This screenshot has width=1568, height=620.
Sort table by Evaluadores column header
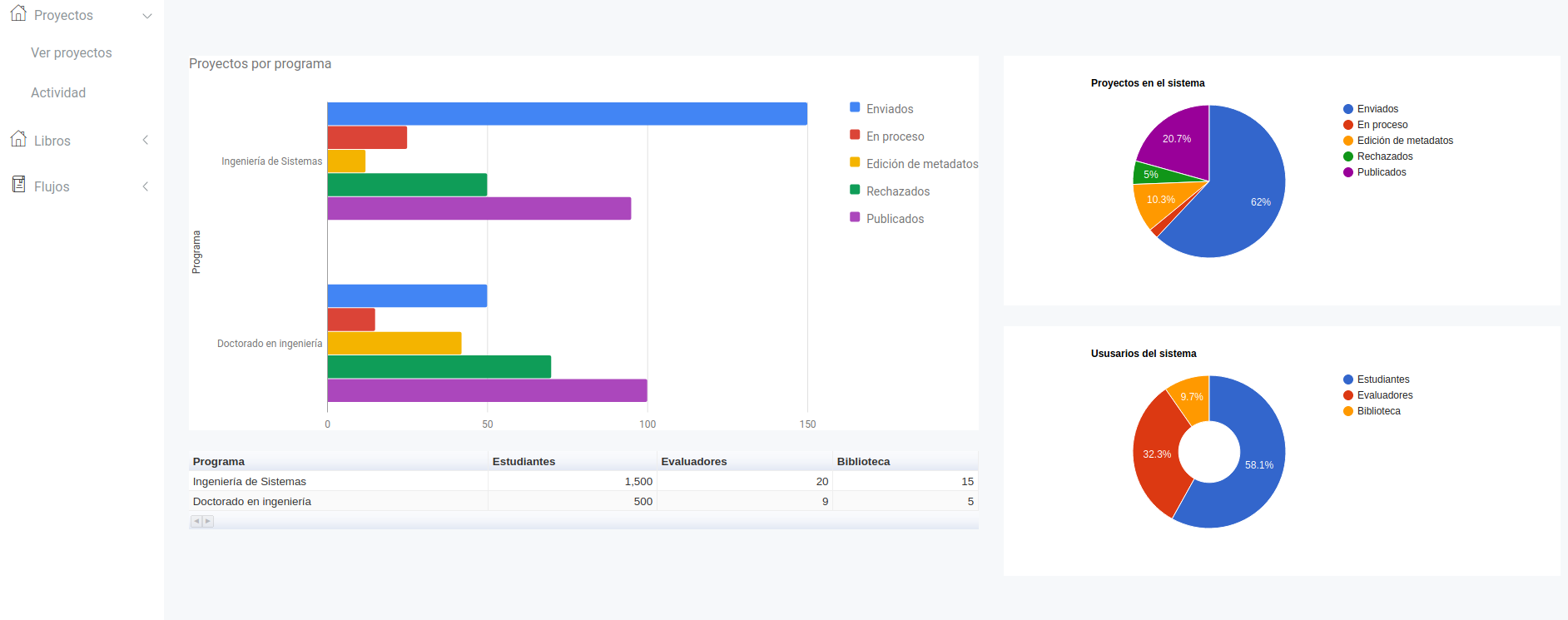[x=693, y=462]
